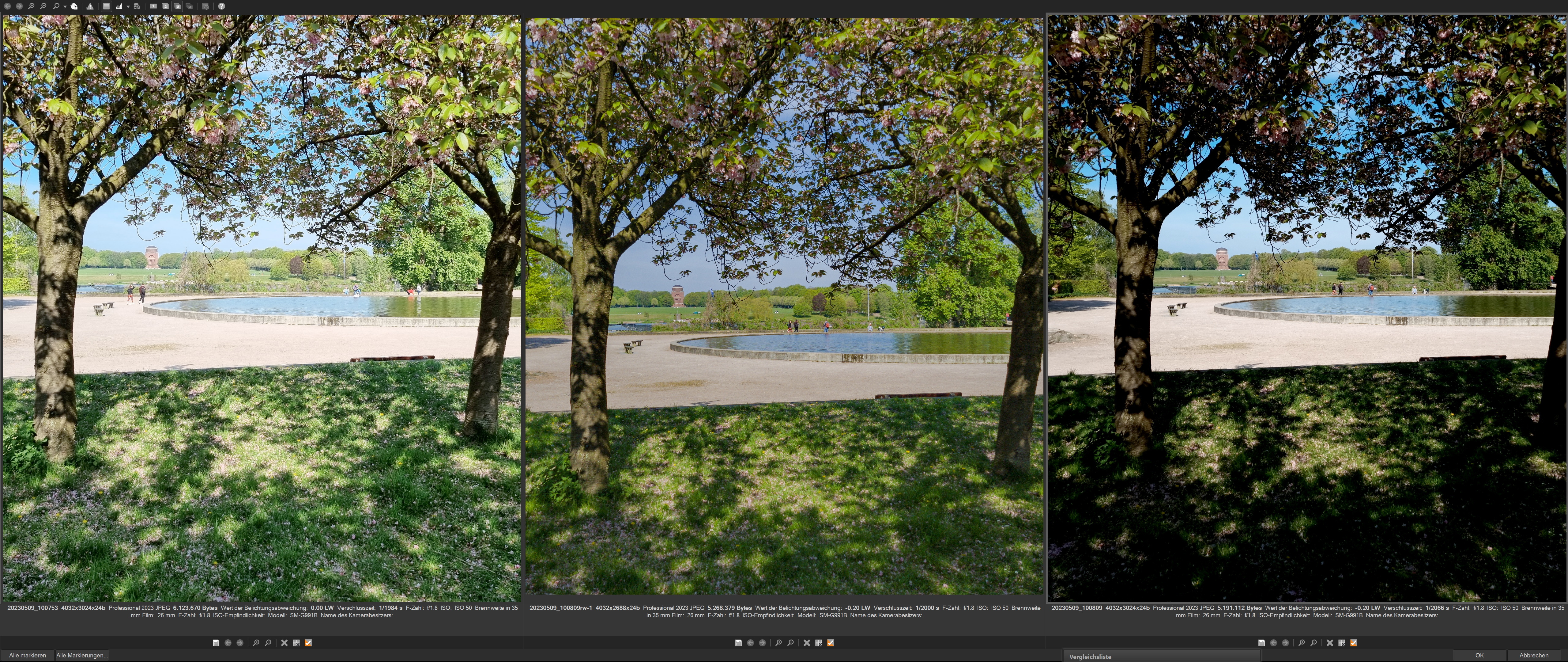The width and height of the screenshot is (1568, 662).
Task: Toggle the image info text display button
Action: [107, 6]
